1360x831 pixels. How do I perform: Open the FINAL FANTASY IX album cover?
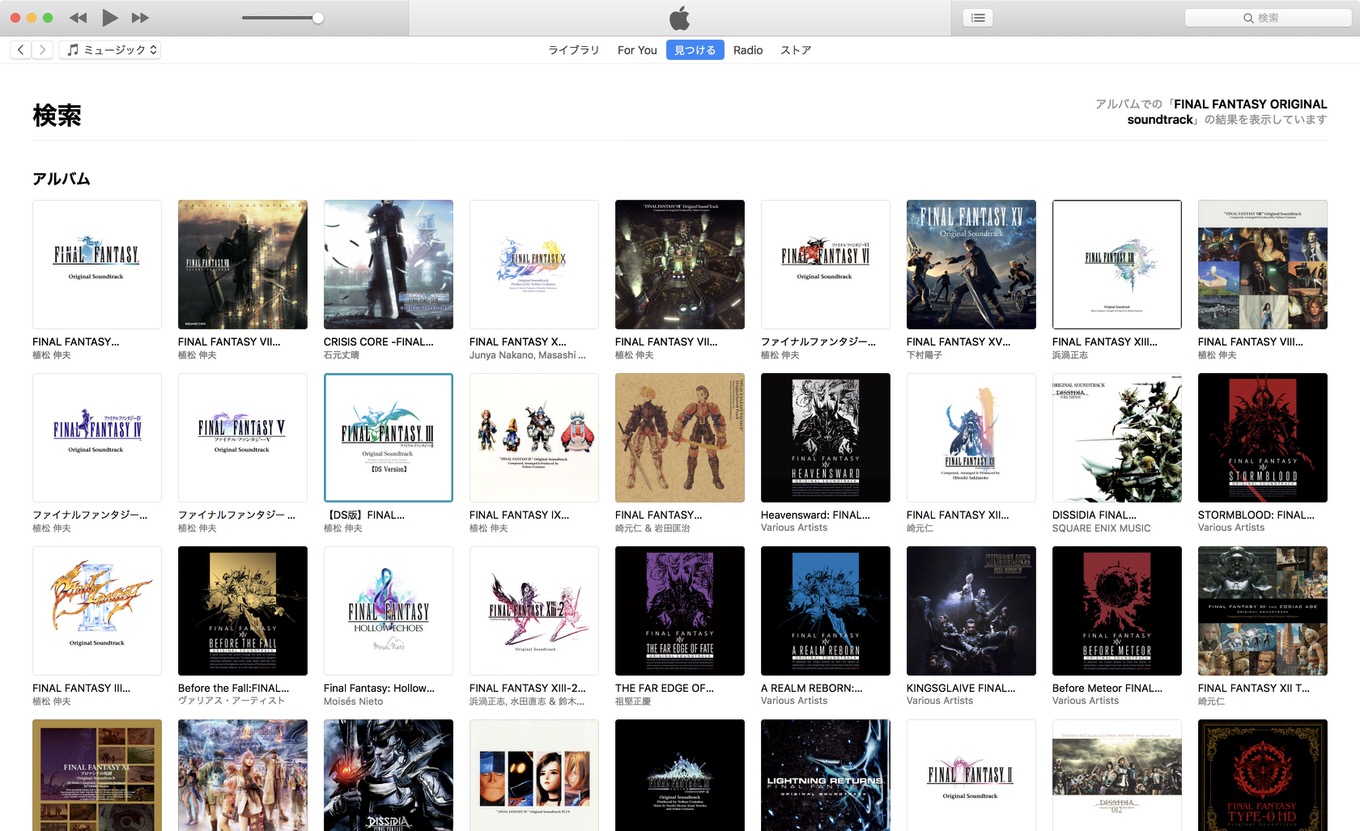[x=534, y=438]
